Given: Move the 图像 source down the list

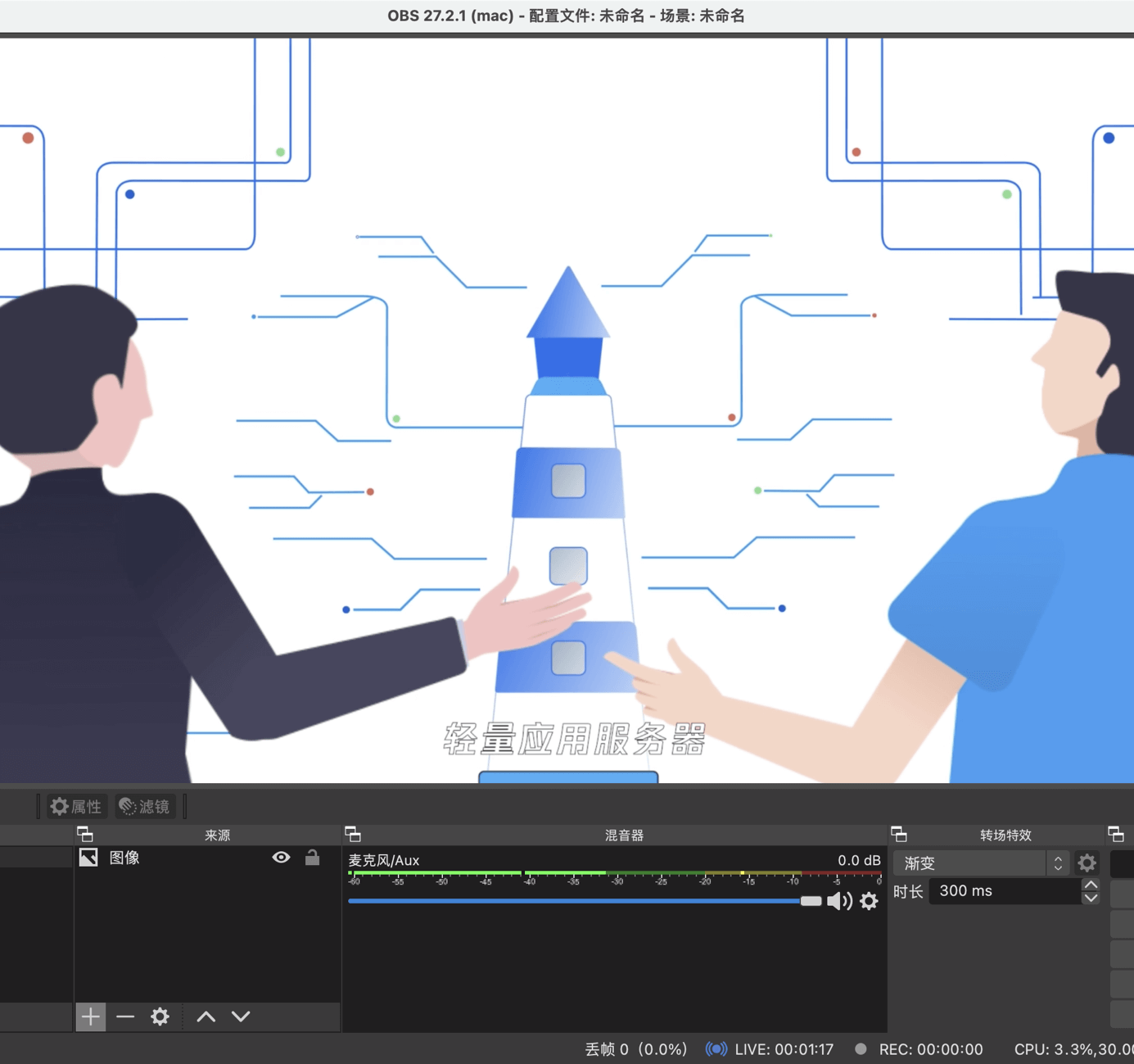Looking at the screenshot, I should 241,1016.
